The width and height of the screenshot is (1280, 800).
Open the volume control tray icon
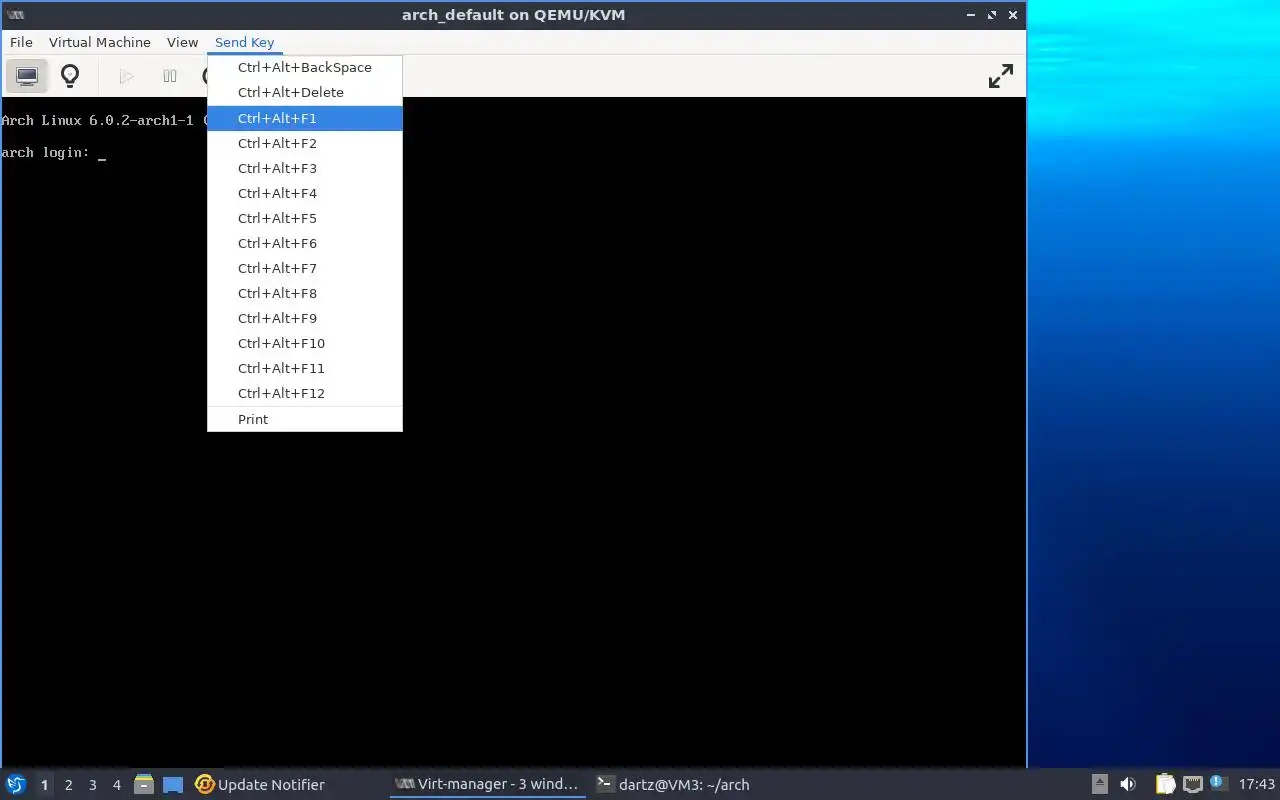(x=1128, y=784)
